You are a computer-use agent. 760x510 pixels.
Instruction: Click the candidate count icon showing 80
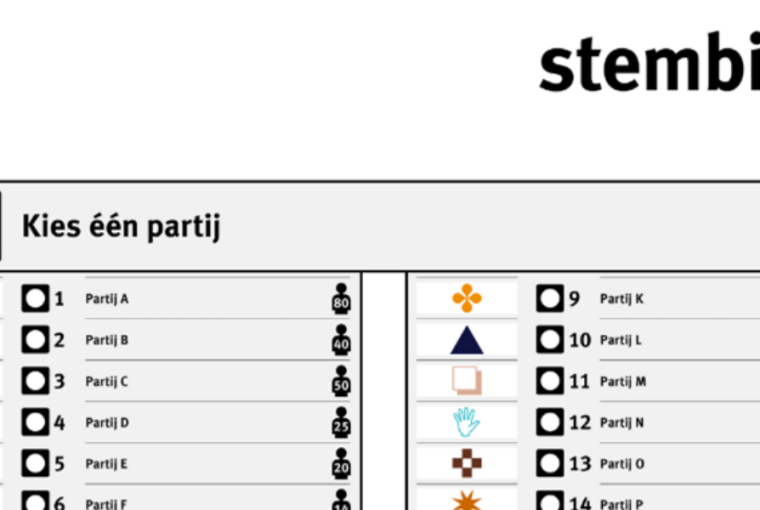coord(341,299)
